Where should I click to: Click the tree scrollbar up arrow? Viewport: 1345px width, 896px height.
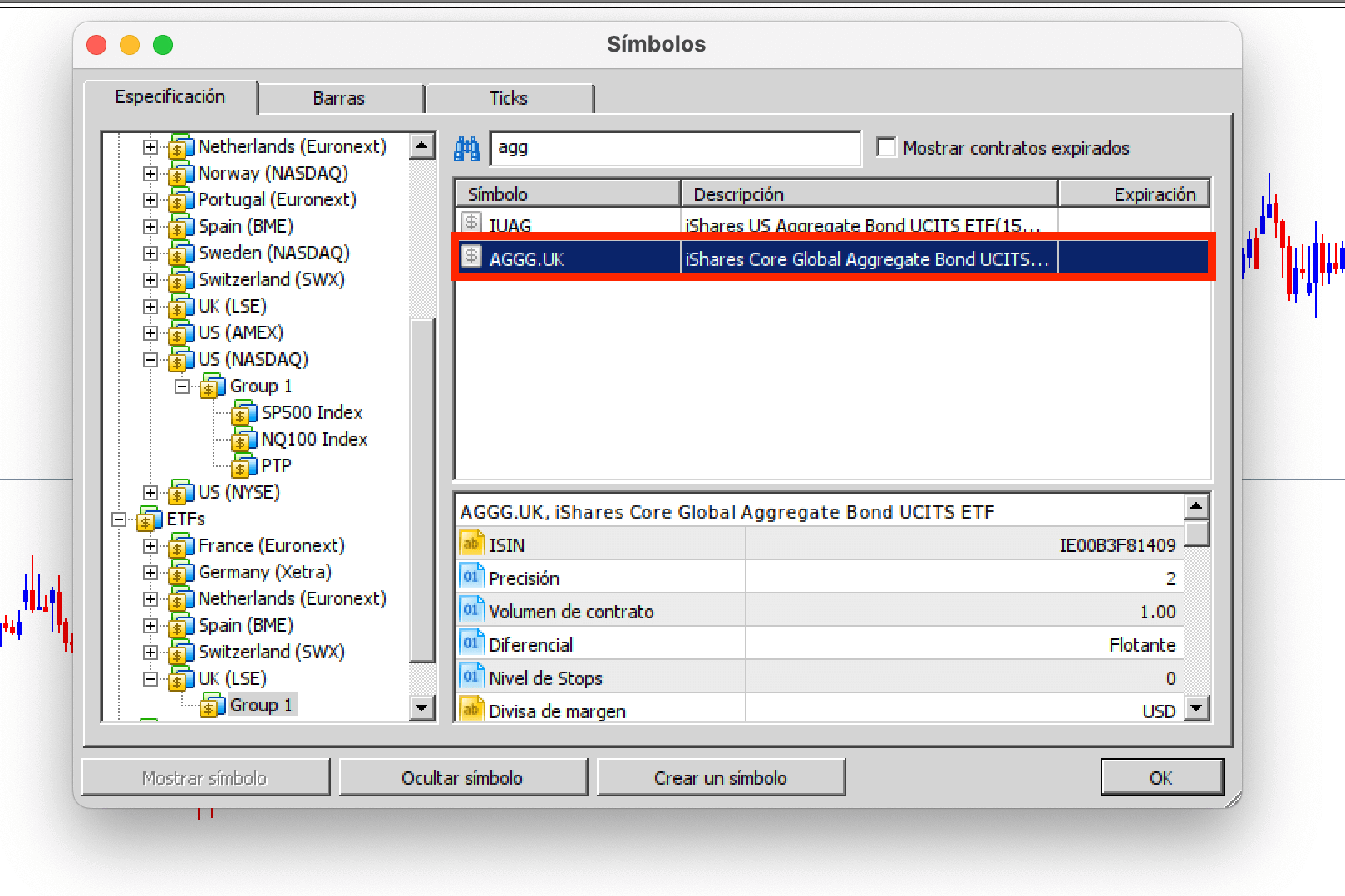(422, 145)
